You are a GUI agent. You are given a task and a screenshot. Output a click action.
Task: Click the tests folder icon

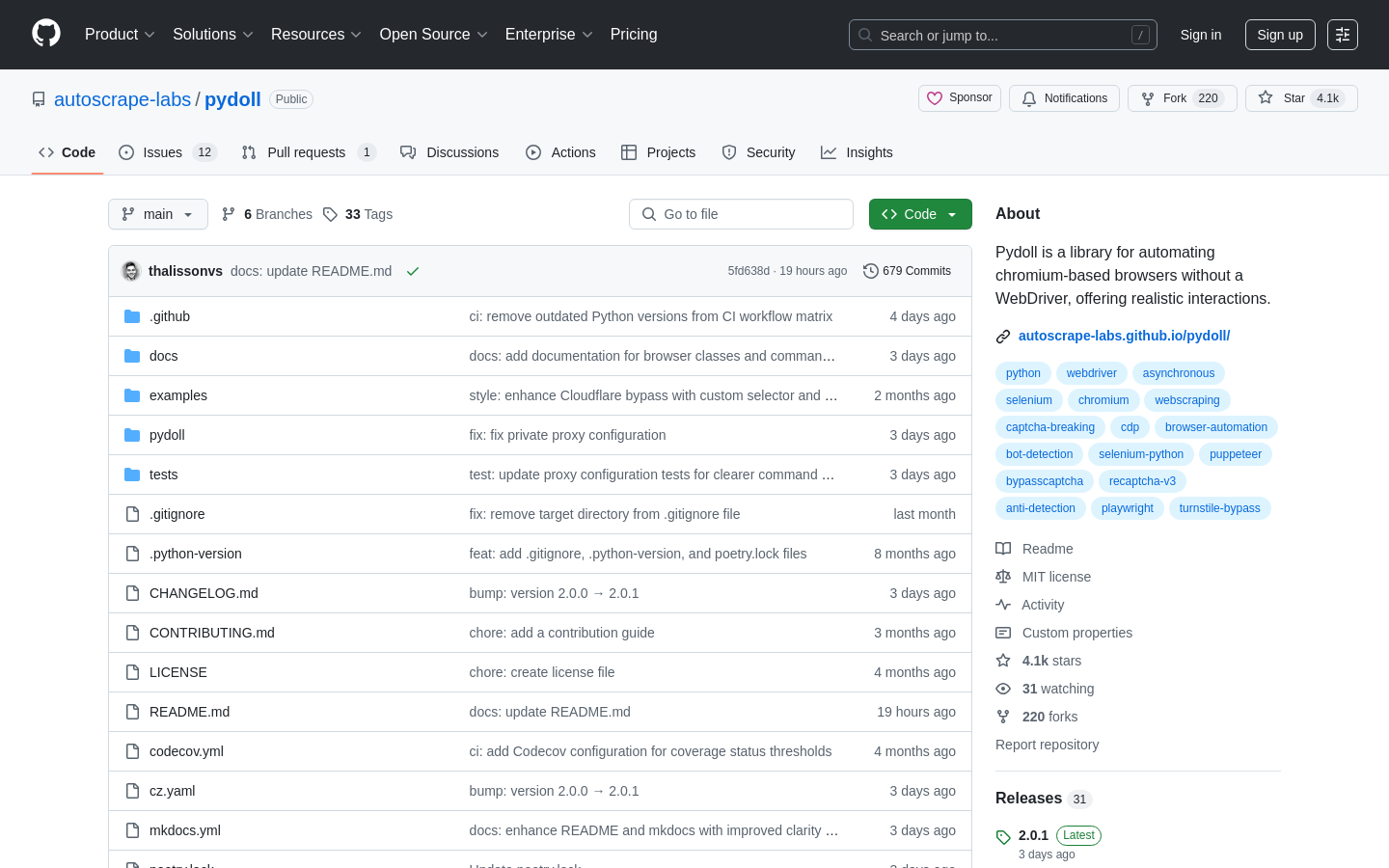pyautogui.click(x=132, y=475)
